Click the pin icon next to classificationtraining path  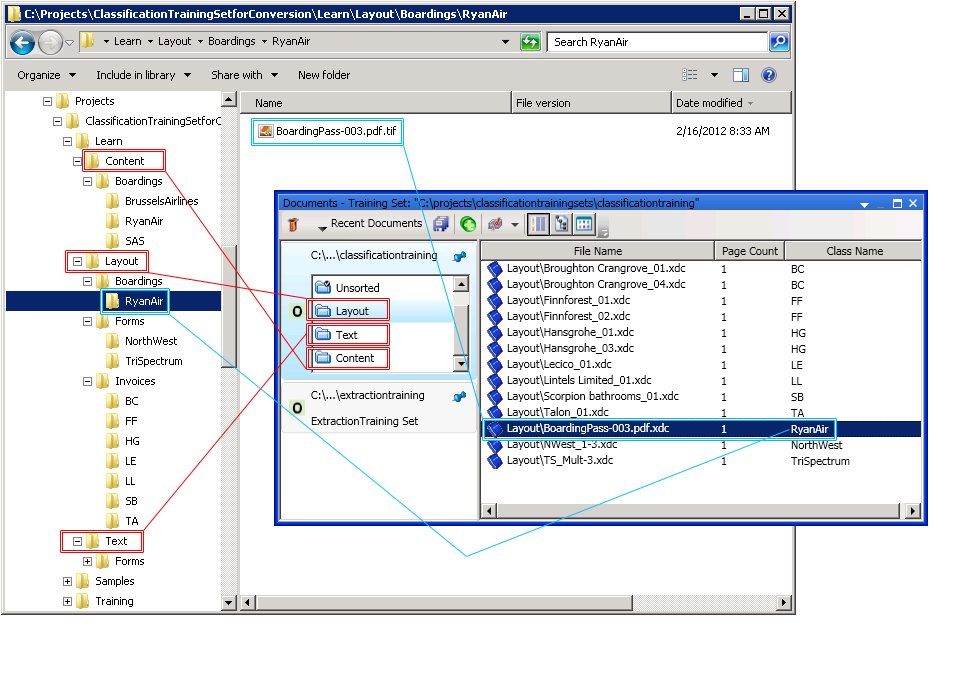pyautogui.click(x=458, y=255)
